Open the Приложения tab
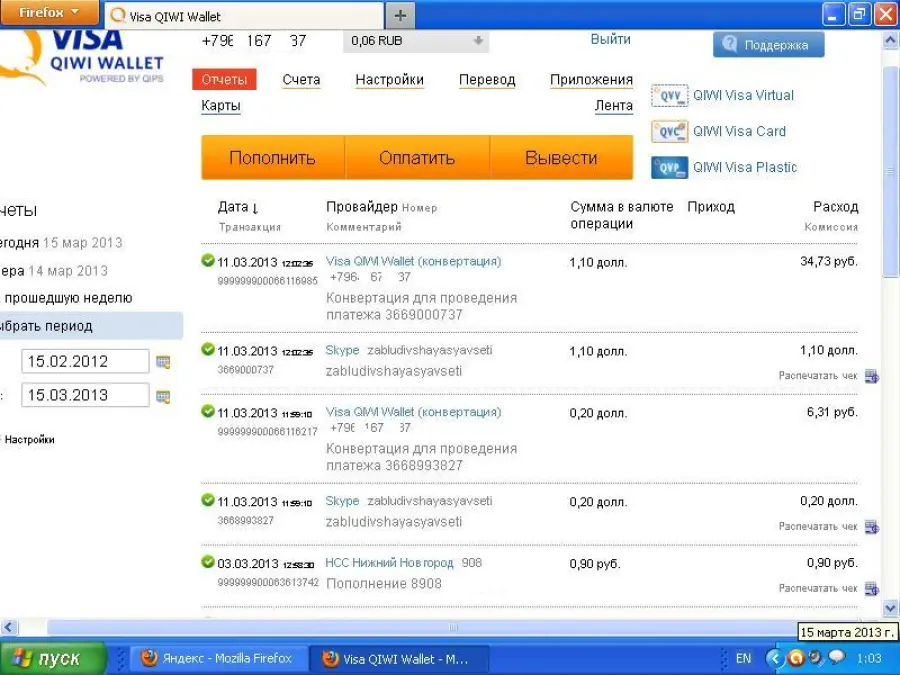Image resolution: width=900 pixels, height=675 pixels. pos(591,80)
